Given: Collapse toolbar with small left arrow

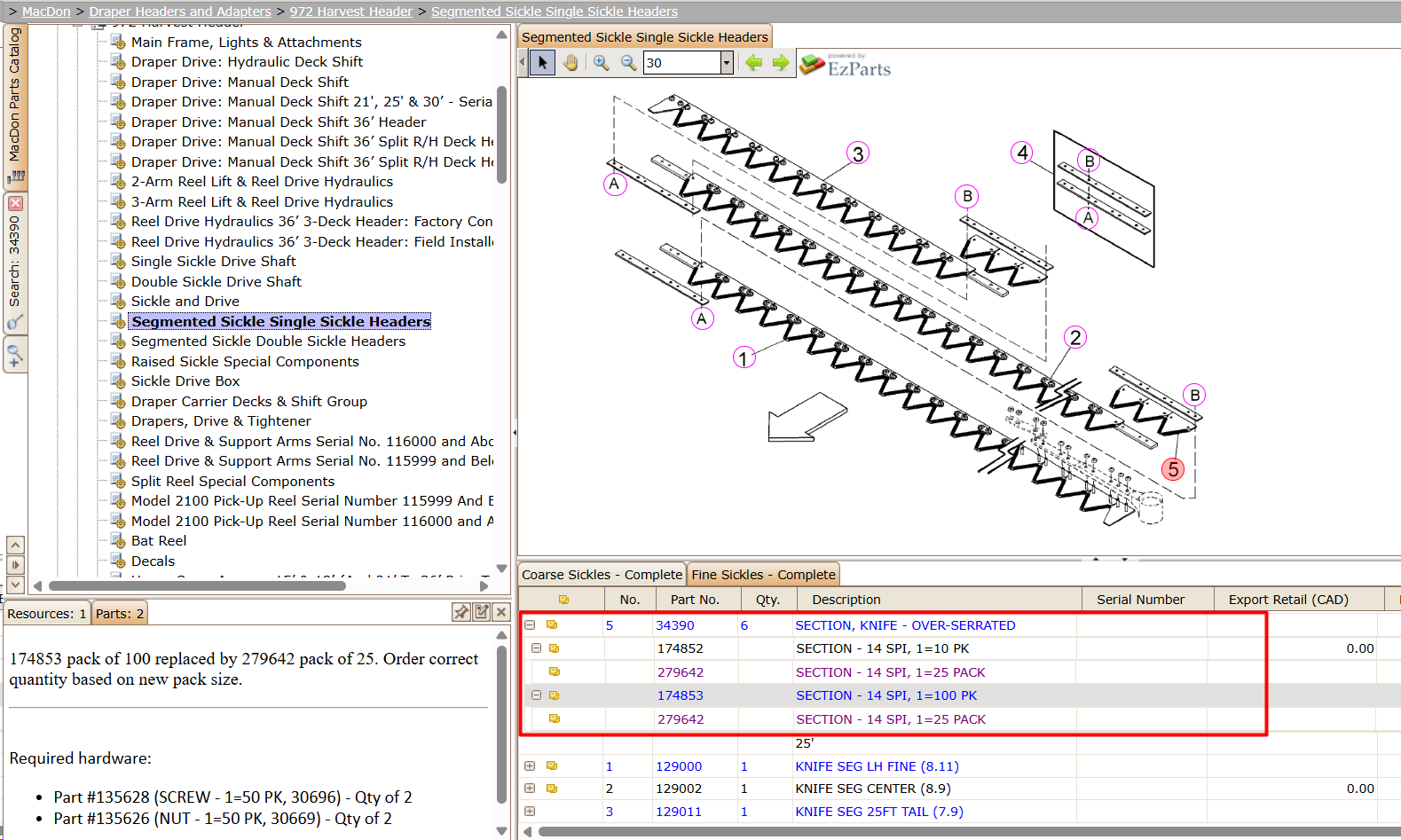Looking at the screenshot, I should [522, 63].
